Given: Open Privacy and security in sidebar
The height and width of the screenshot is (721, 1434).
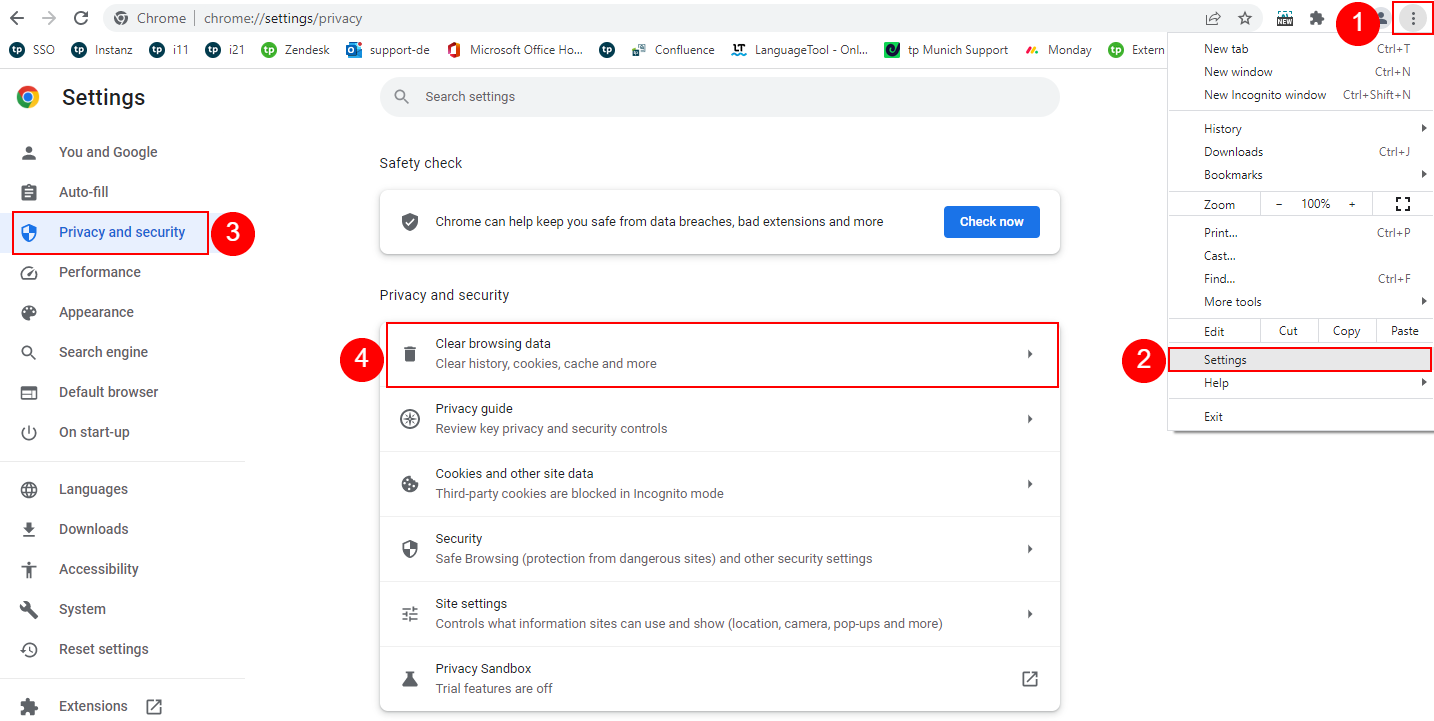Looking at the screenshot, I should pyautogui.click(x=121, y=232).
